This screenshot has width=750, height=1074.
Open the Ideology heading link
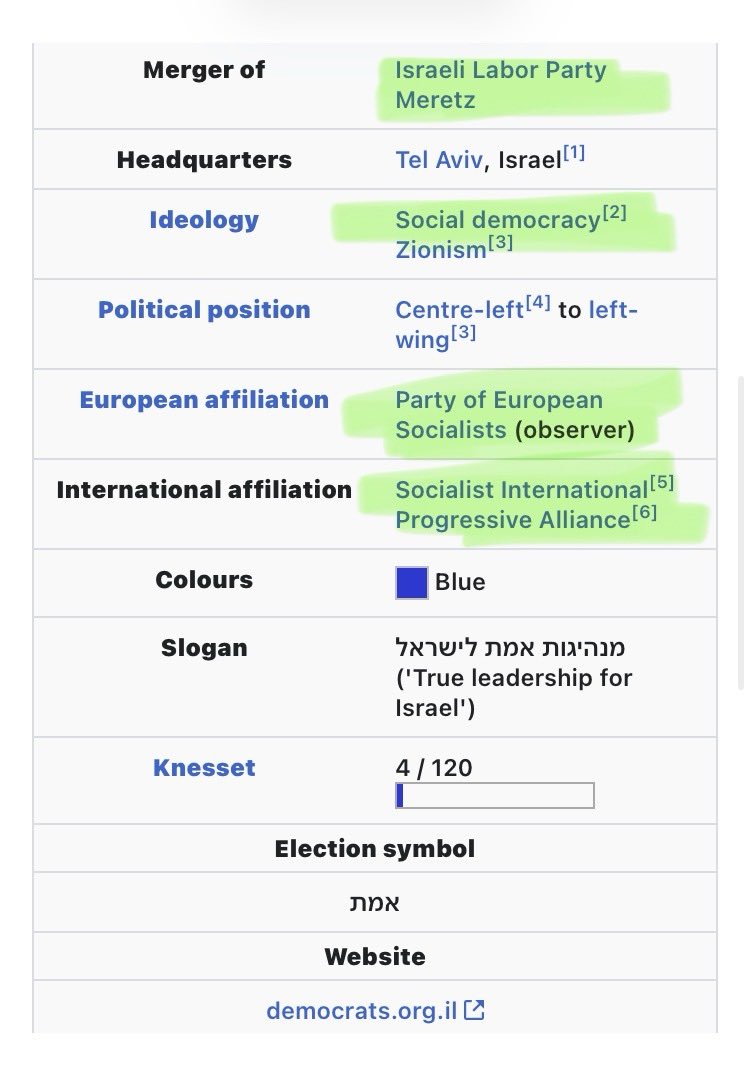(204, 220)
